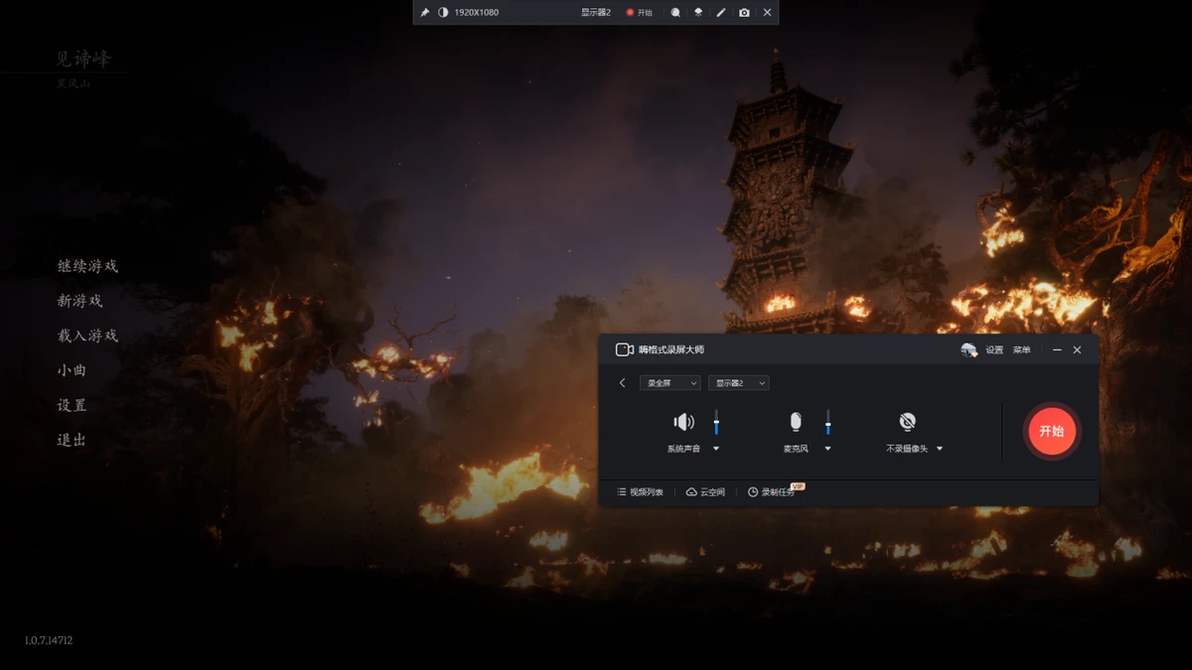Adjust the system sound volume slider
The height and width of the screenshot is (670, 1192).
coord(716,422)
